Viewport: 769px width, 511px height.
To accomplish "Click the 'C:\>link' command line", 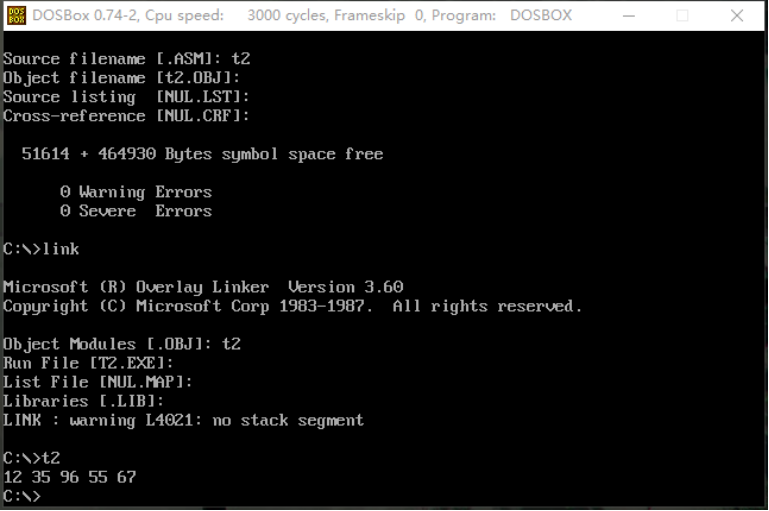I will 41,249.
